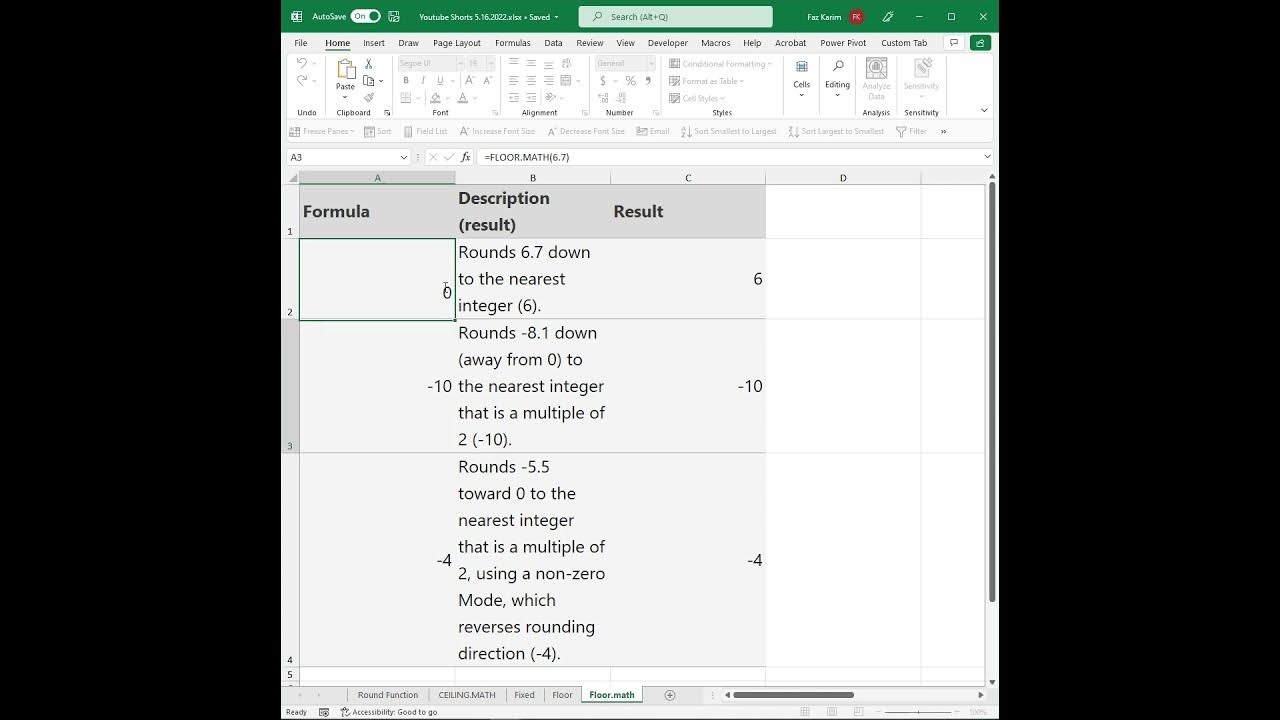Click the Increase Decimal icon
Viewport: 1280px width, 720px height.
point(604,98)
